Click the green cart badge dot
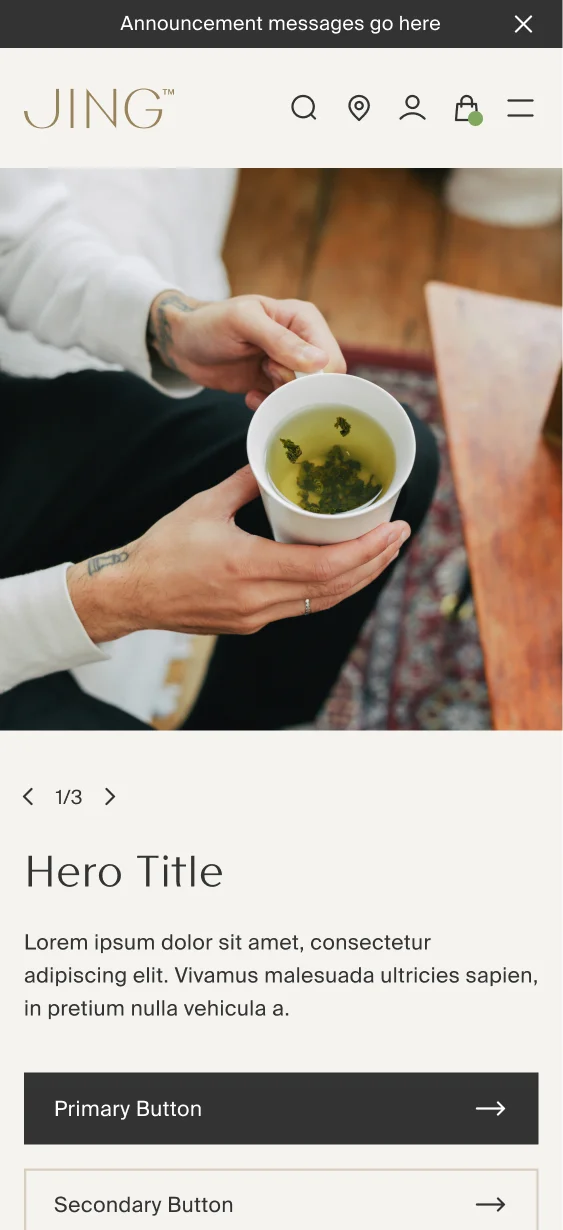This screenshot has width=563, height=1230. tap(476, 118)
